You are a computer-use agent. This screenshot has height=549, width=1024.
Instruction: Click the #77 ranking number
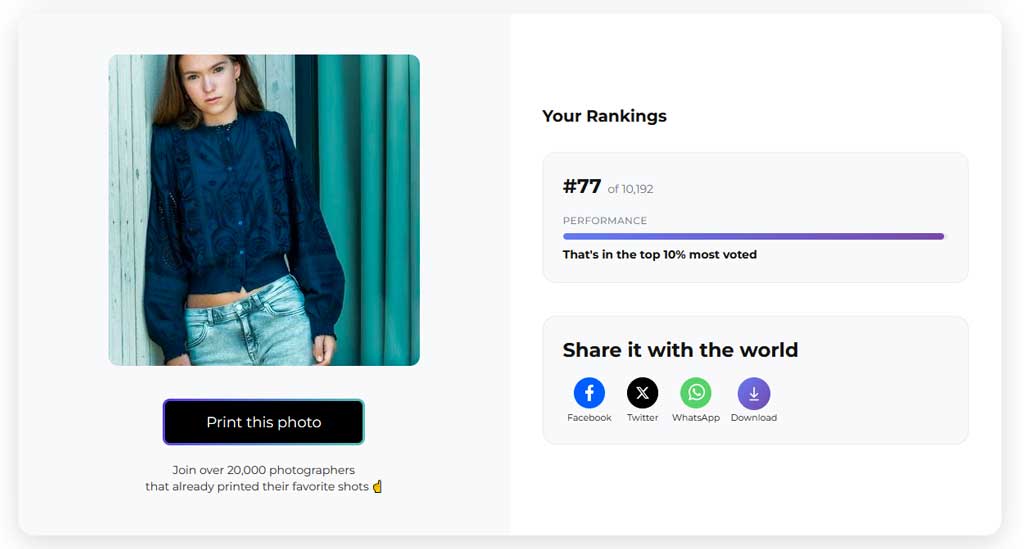pos(582,187)
